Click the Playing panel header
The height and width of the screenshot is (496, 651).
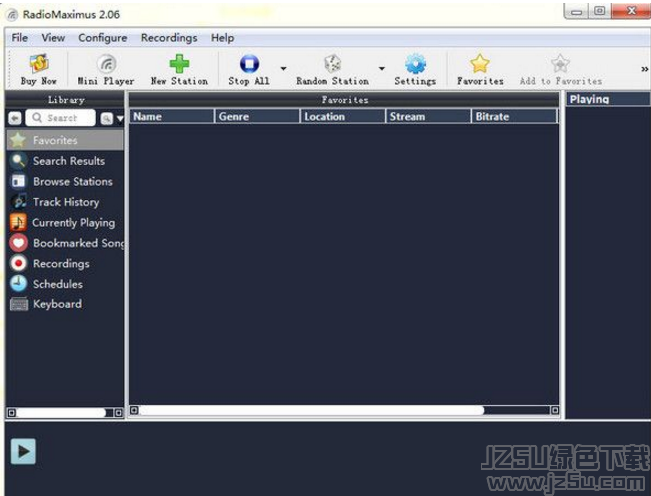[x=608, y=99]
